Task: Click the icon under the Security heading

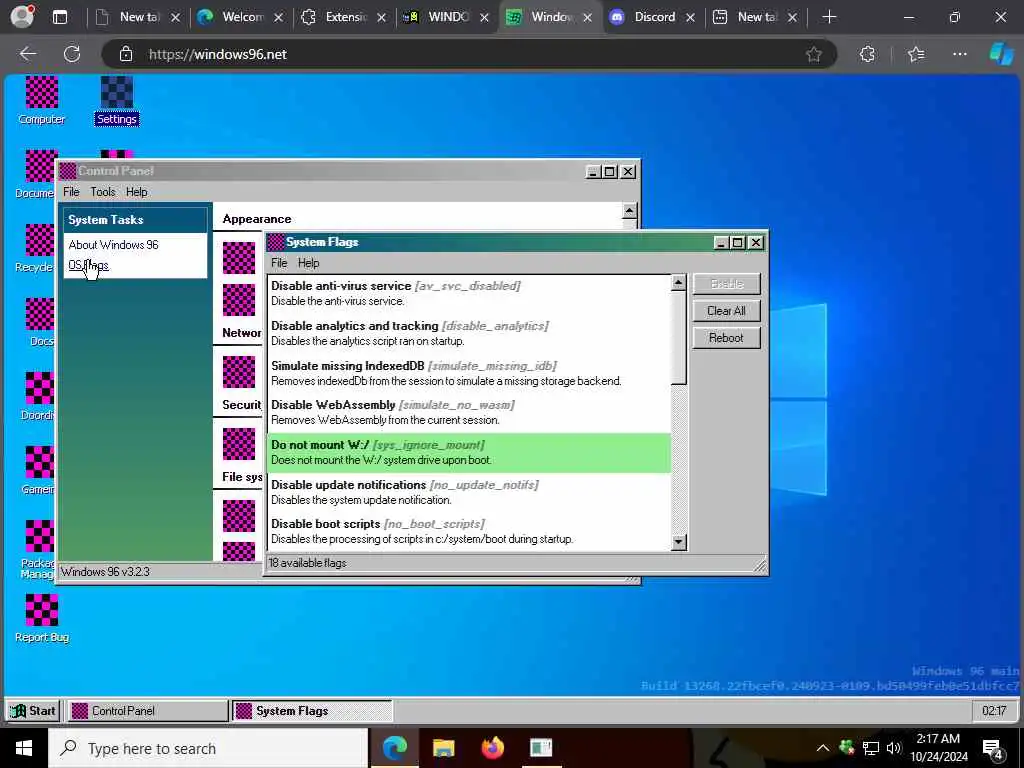Action: point(239,444)
